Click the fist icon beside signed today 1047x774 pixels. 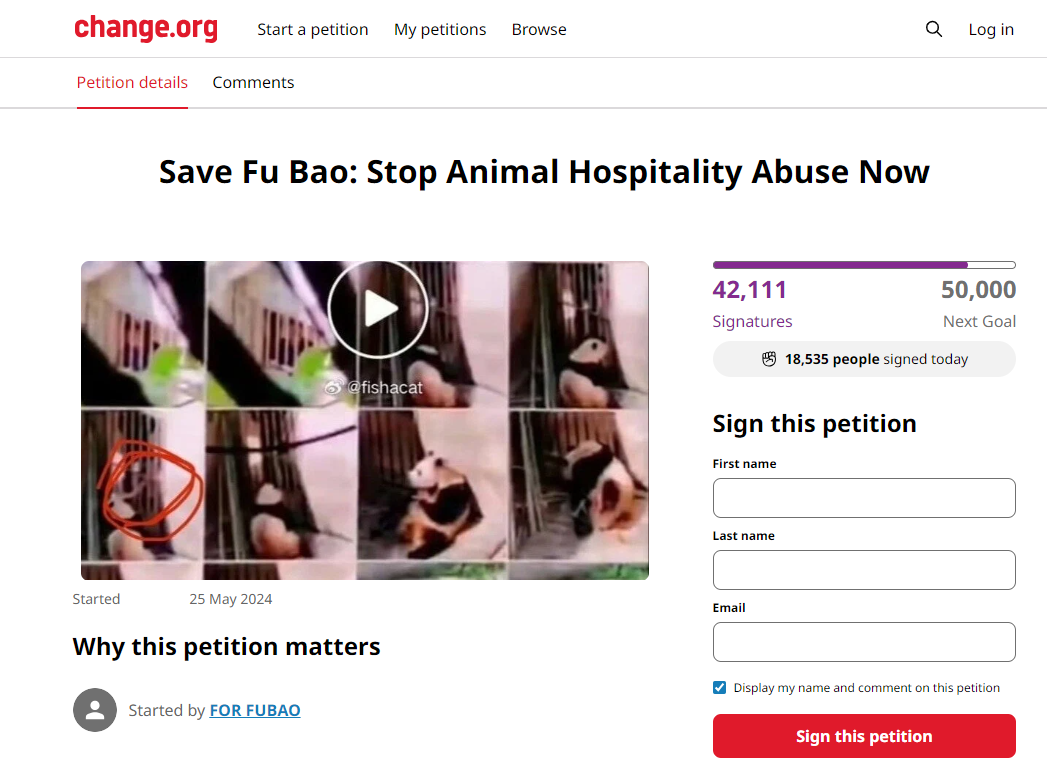coord(769,359)
